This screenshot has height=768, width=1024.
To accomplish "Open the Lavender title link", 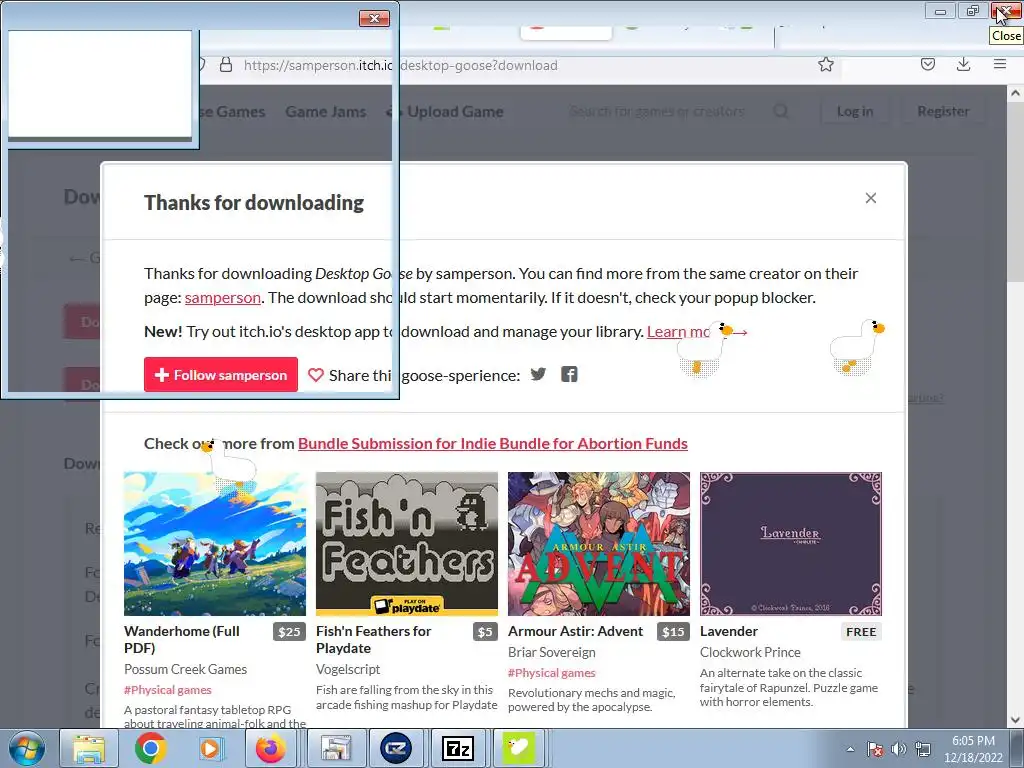I will point(729,631).
